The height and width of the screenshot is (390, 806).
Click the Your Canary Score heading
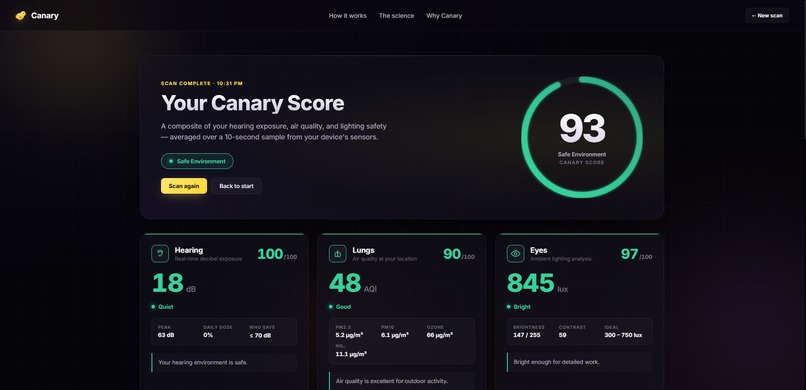click(x=252, y=103)
